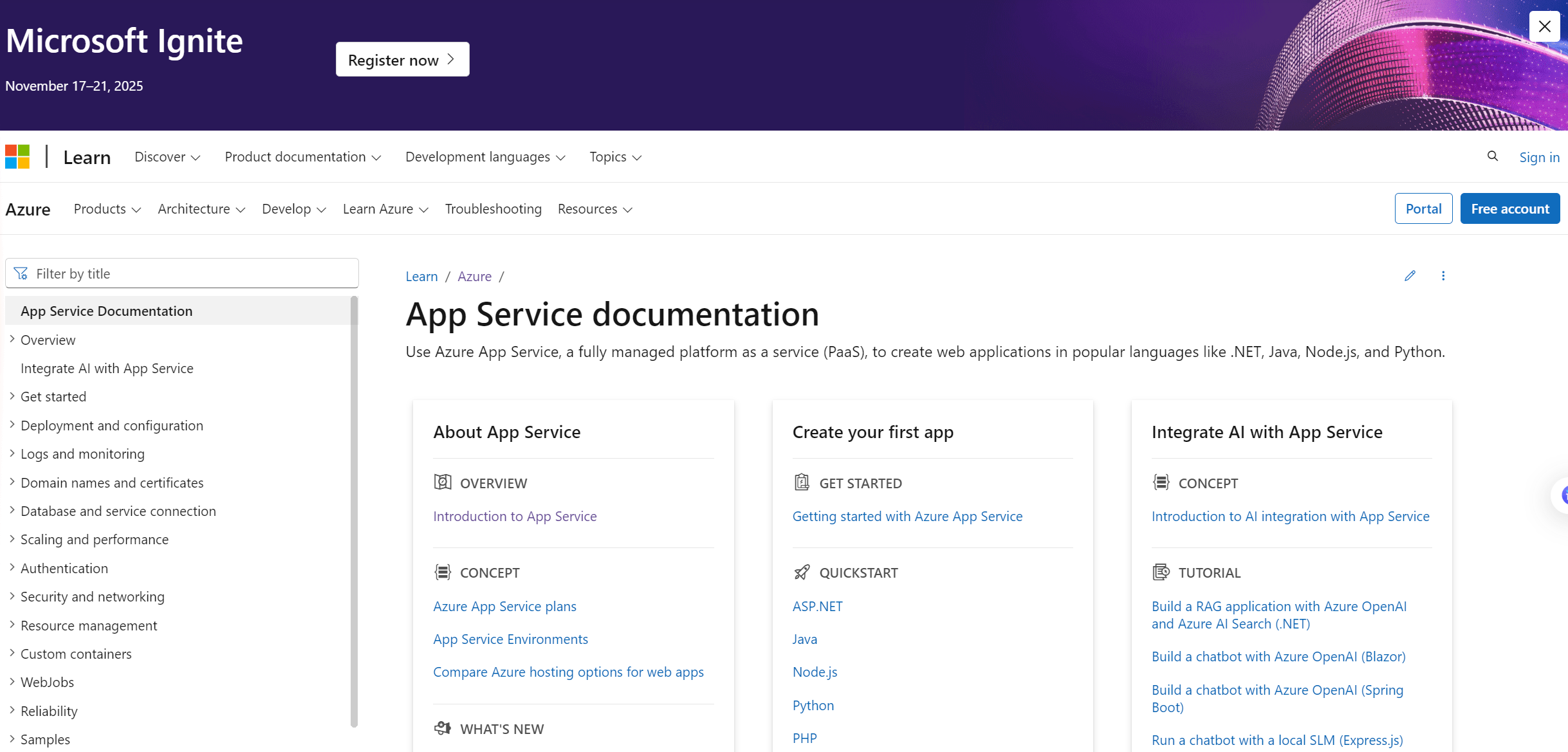Open Build a chatbot with Azure OpenAI (Blazor)
Image resolution: width=1568 pixels, height=752 pixels.
[x=1278, y=656]
